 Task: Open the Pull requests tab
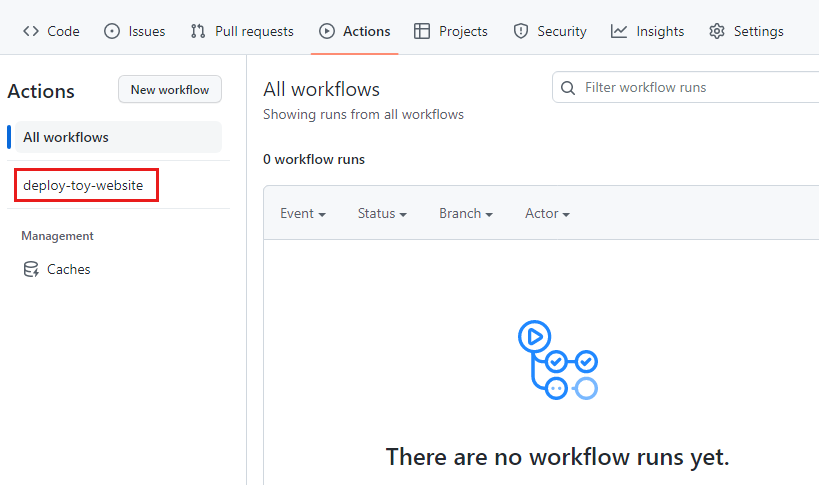242,31
